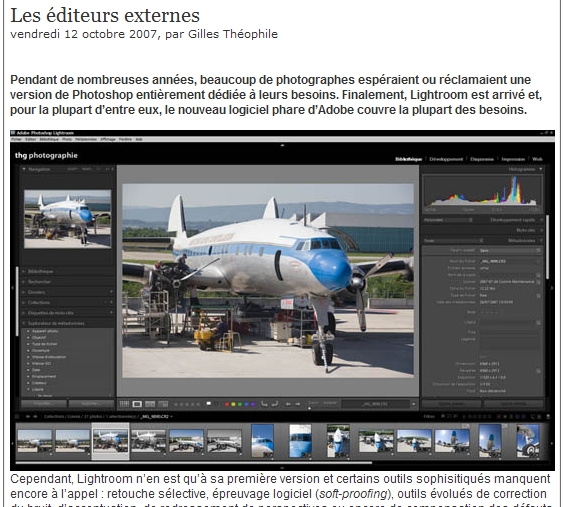Apply the red color label
Image resolution: width=563 pixels, height=507 pixels.
tap(227, 404)
